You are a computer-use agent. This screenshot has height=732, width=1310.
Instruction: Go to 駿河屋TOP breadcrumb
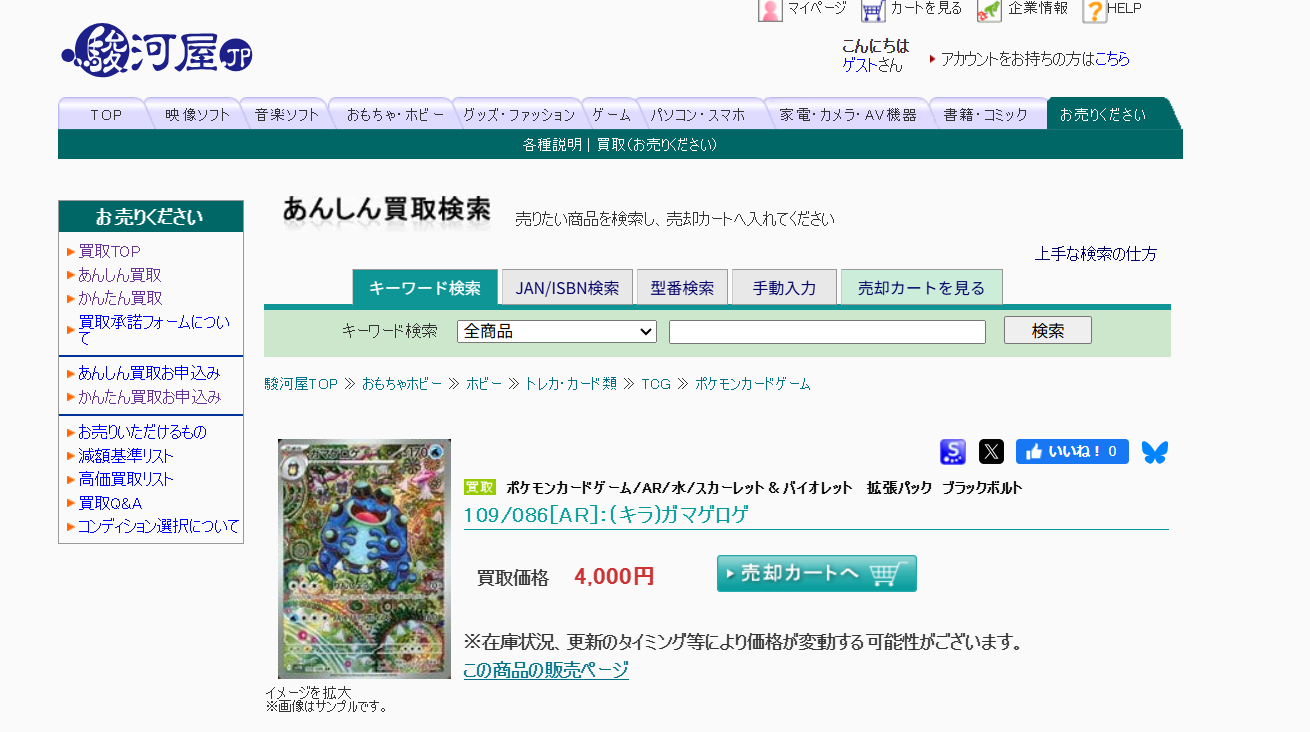click(x=301, y=384)
